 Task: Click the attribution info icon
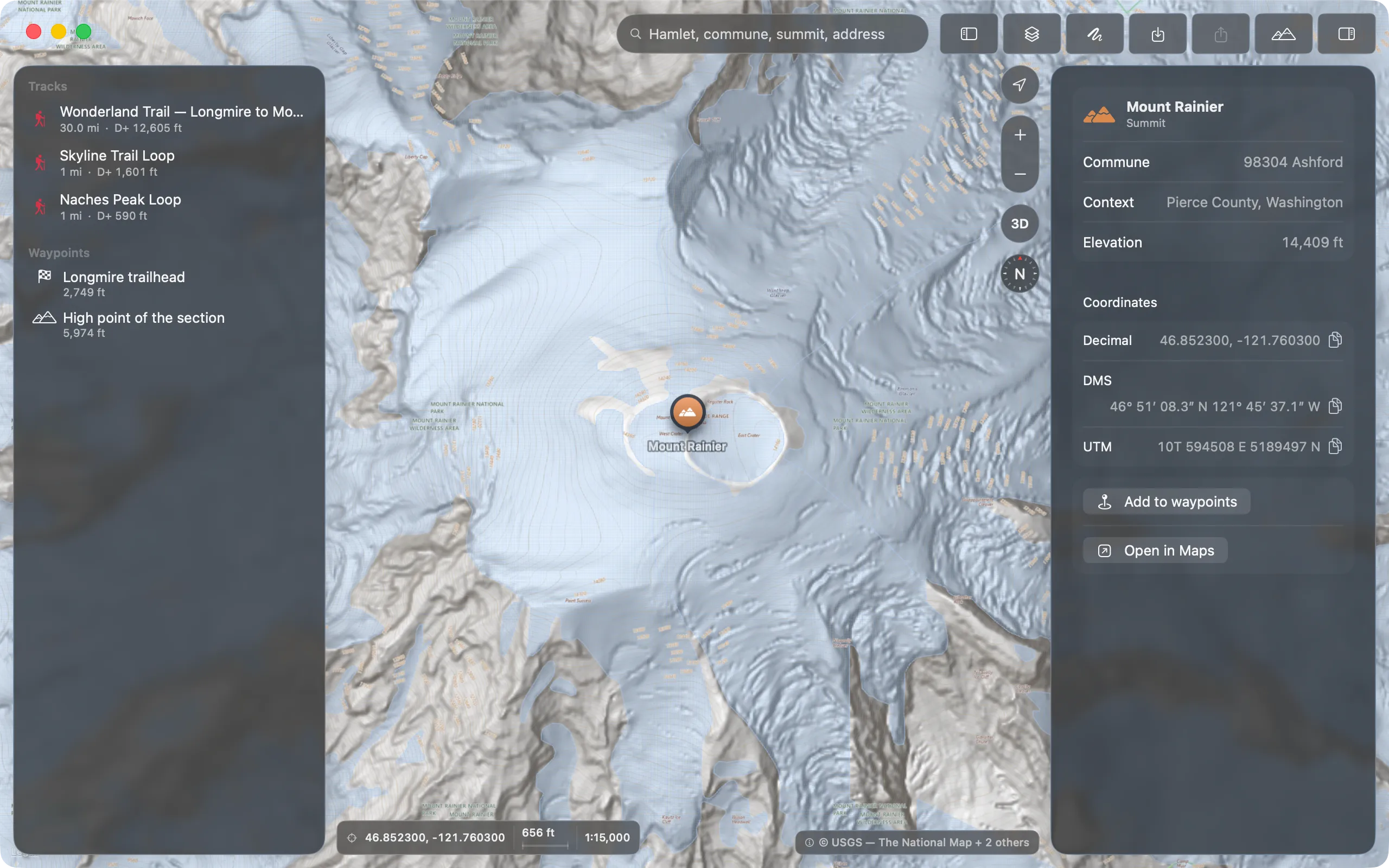(x=810, y=843)
